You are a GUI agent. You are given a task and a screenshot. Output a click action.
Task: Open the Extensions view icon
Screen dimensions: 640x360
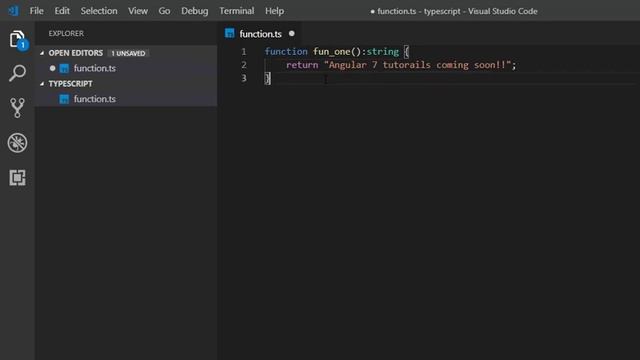pyautogui.click(x=18, y=178)
